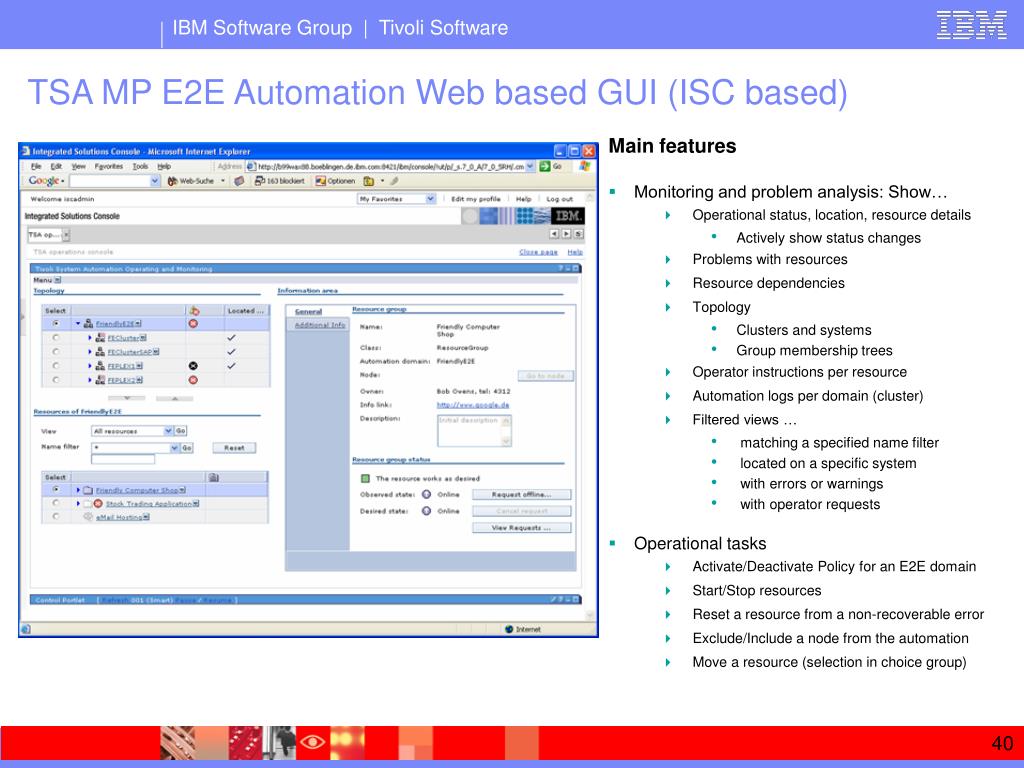Click the Log out link
This screenshot has height=768, width=1024.
tap(559, 199)
